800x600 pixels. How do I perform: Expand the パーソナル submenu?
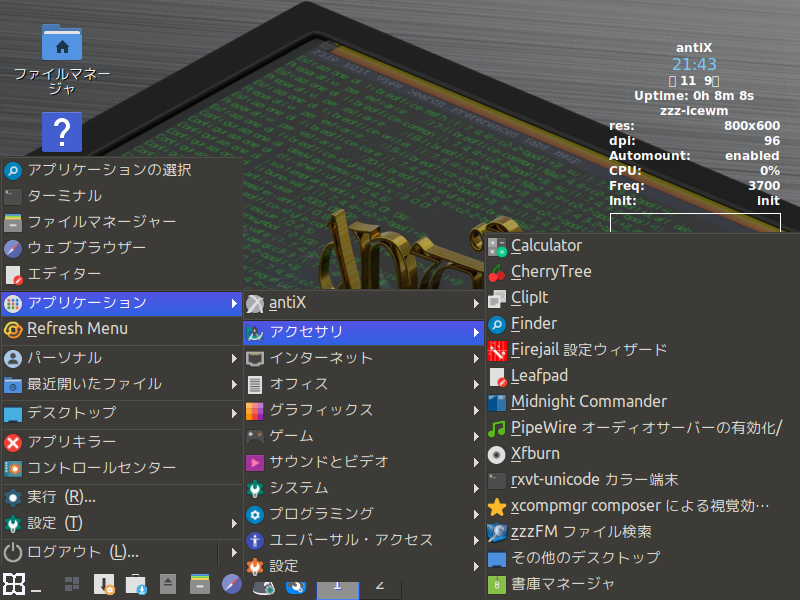tap(121, 359)
